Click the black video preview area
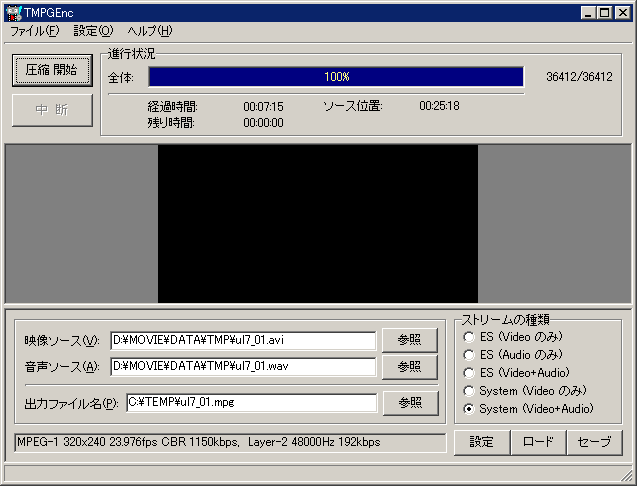Image resolution: width=637 pixels, height=486 pixels. 318,223
